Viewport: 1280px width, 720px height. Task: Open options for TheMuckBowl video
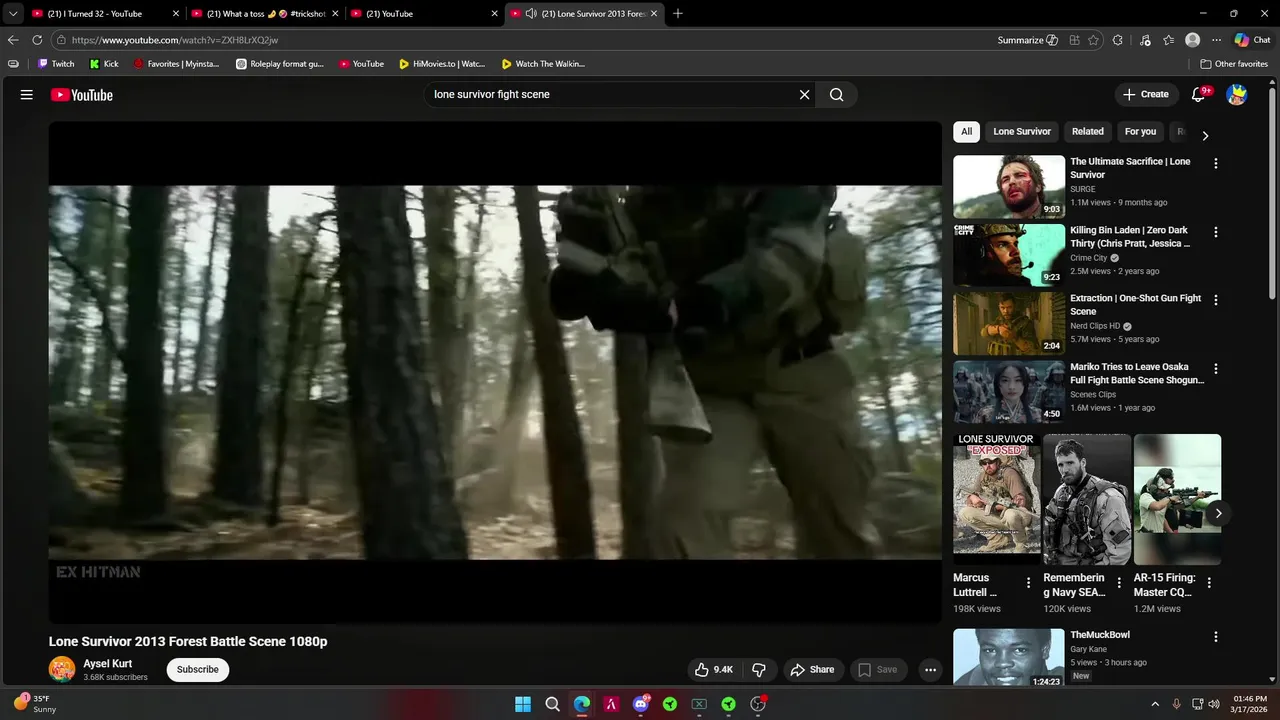(1216, 637)
